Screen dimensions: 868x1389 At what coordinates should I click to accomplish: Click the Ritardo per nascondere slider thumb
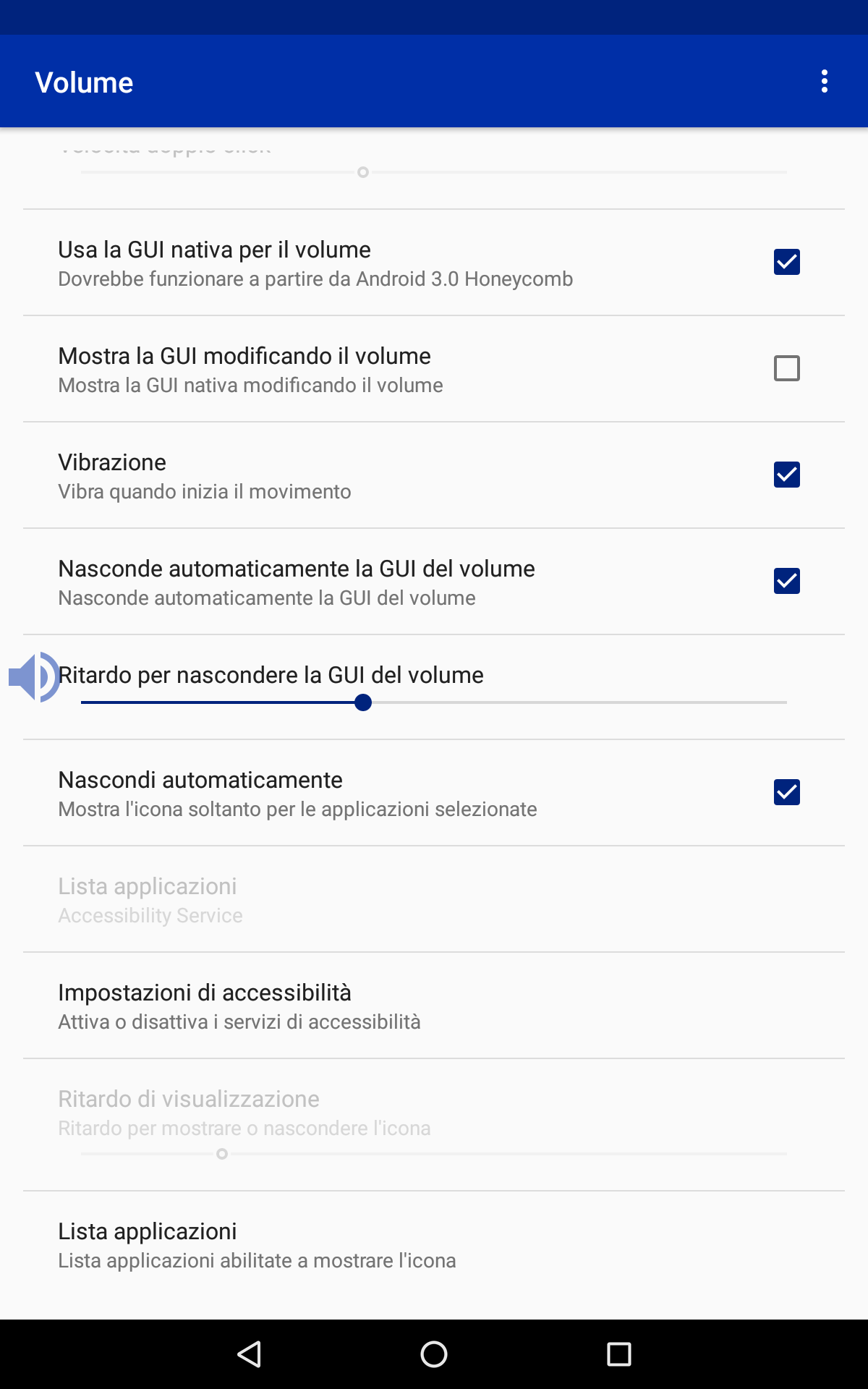363,702
